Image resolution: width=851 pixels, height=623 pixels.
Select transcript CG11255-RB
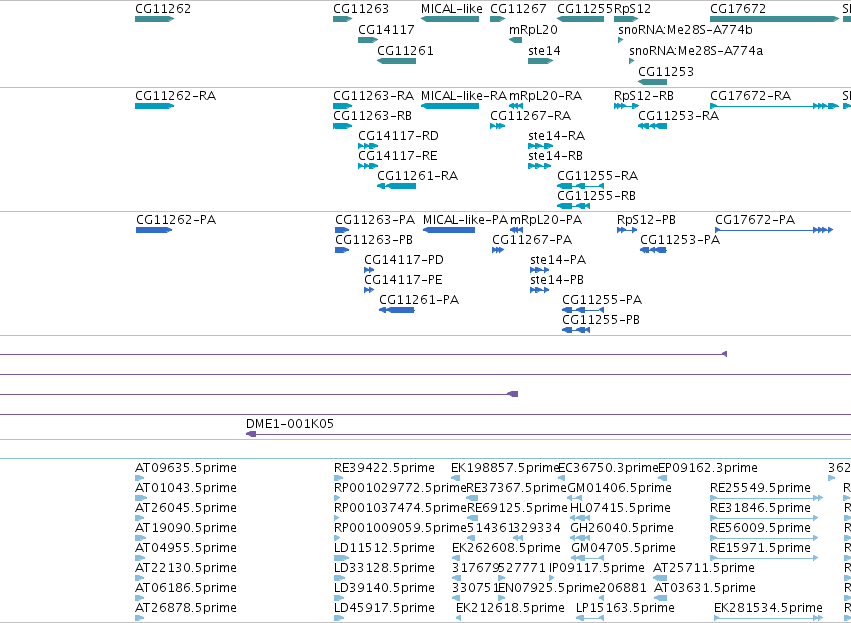(574, 206)
